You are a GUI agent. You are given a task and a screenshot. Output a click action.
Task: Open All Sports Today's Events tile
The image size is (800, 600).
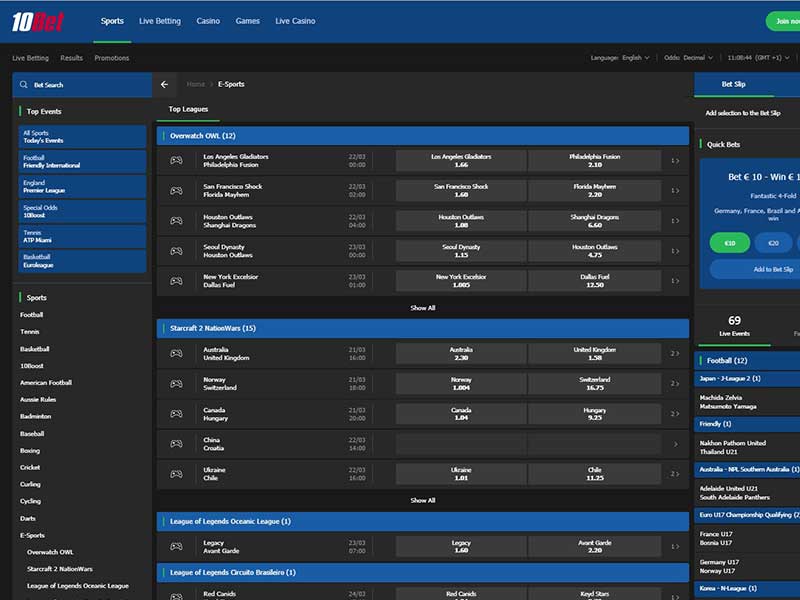click(x=83, y=136)
